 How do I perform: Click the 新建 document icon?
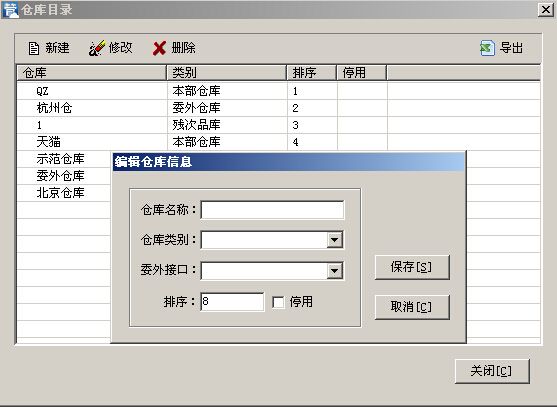[x=34, y=48]
